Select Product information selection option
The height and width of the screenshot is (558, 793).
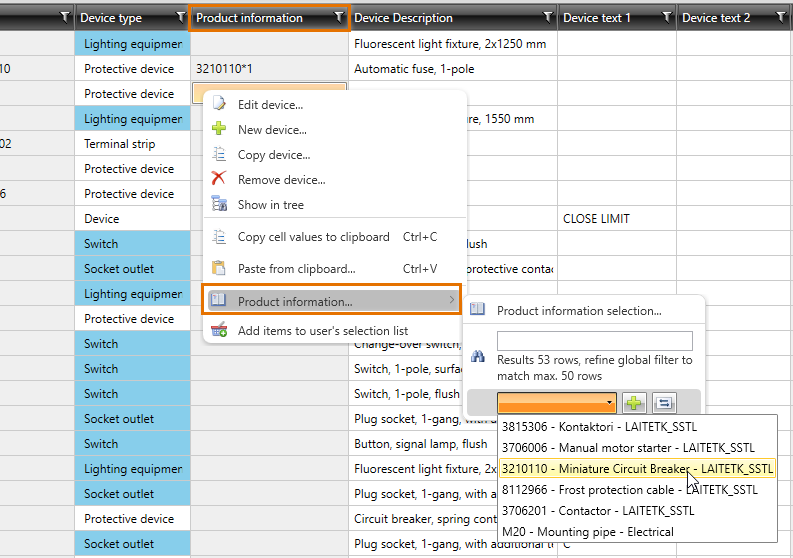coord(578,311)
